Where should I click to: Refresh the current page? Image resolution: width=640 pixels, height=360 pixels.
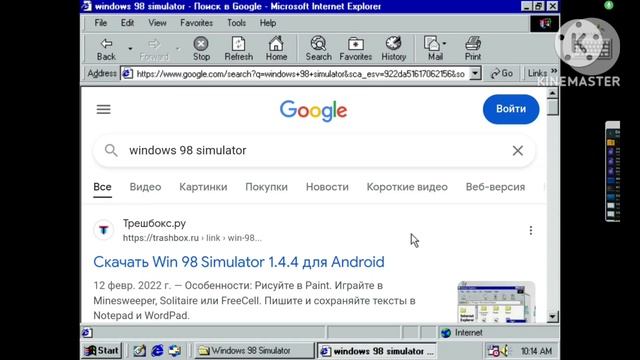238,49
